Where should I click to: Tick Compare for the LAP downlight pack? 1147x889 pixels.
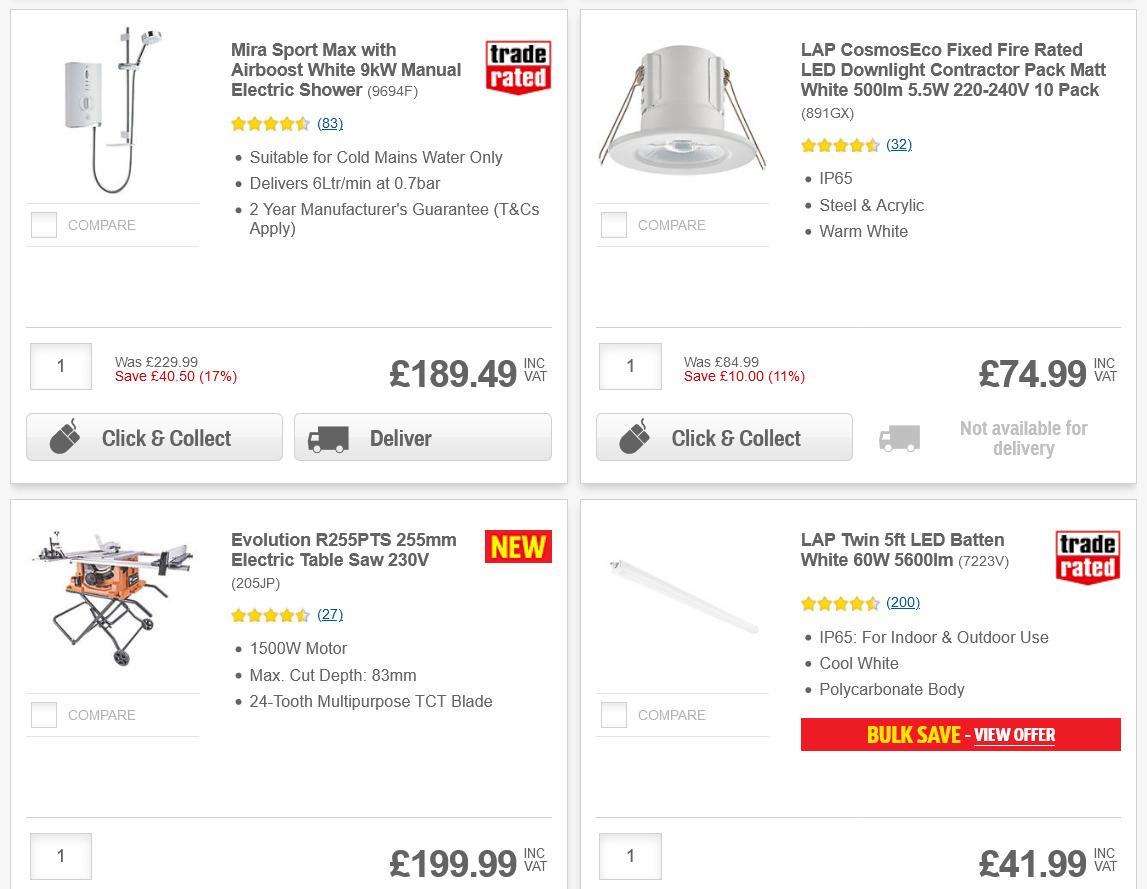pyautogui.click(x=613, y=225)
